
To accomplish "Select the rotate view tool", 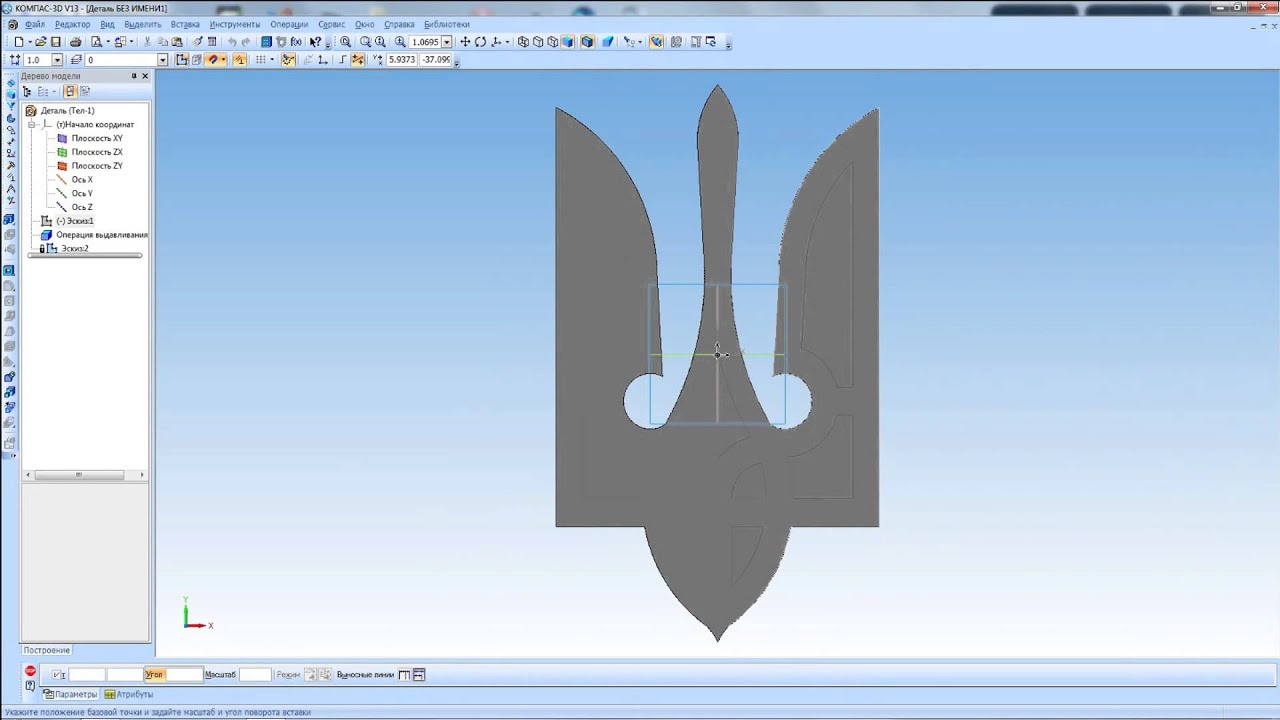I will 480,42.
